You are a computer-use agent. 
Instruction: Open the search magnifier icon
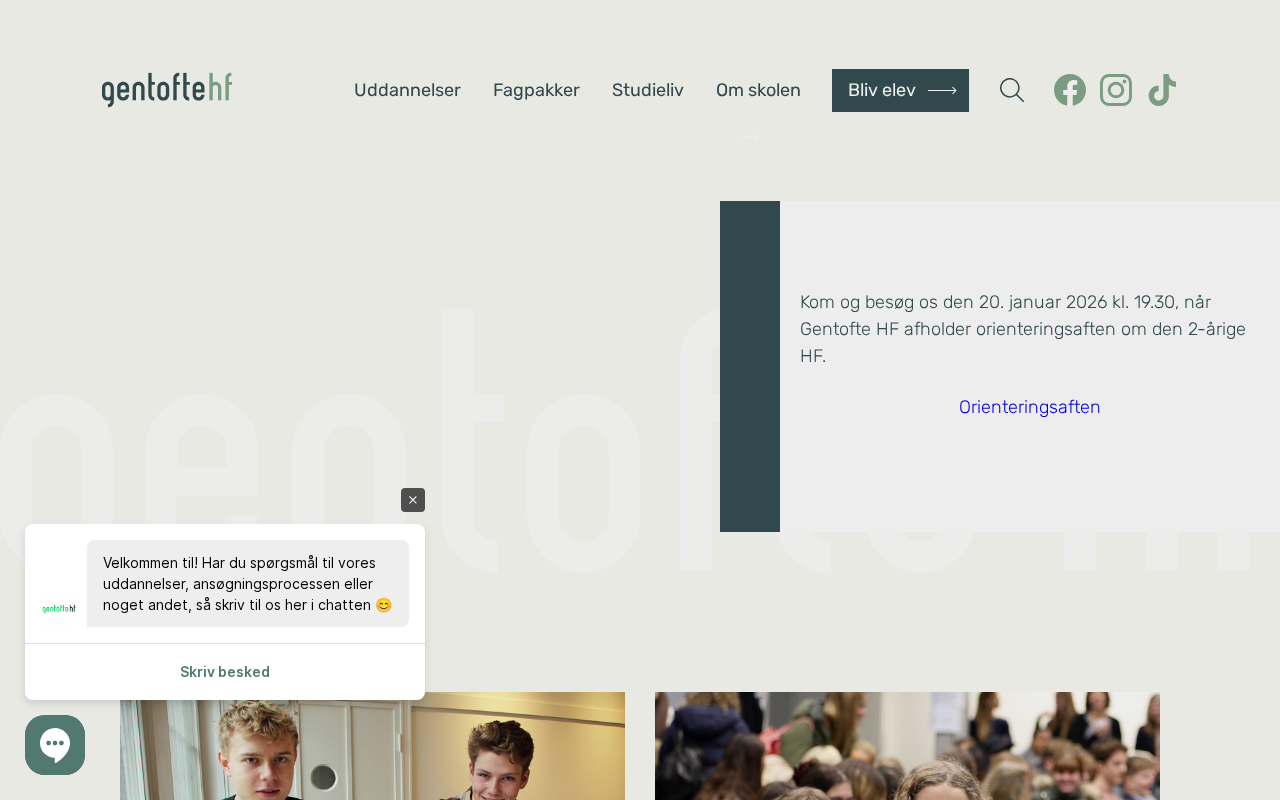tap(1012, 90)
